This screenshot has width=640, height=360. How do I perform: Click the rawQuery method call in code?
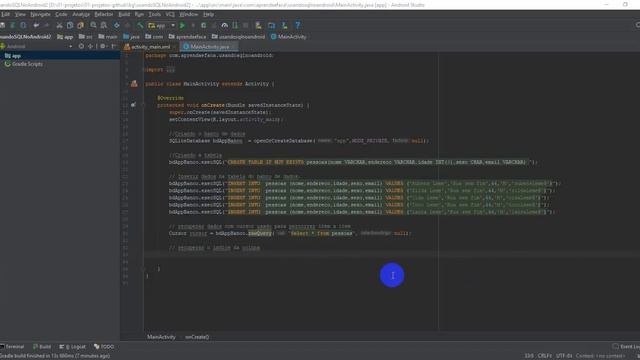click(260, 233)
